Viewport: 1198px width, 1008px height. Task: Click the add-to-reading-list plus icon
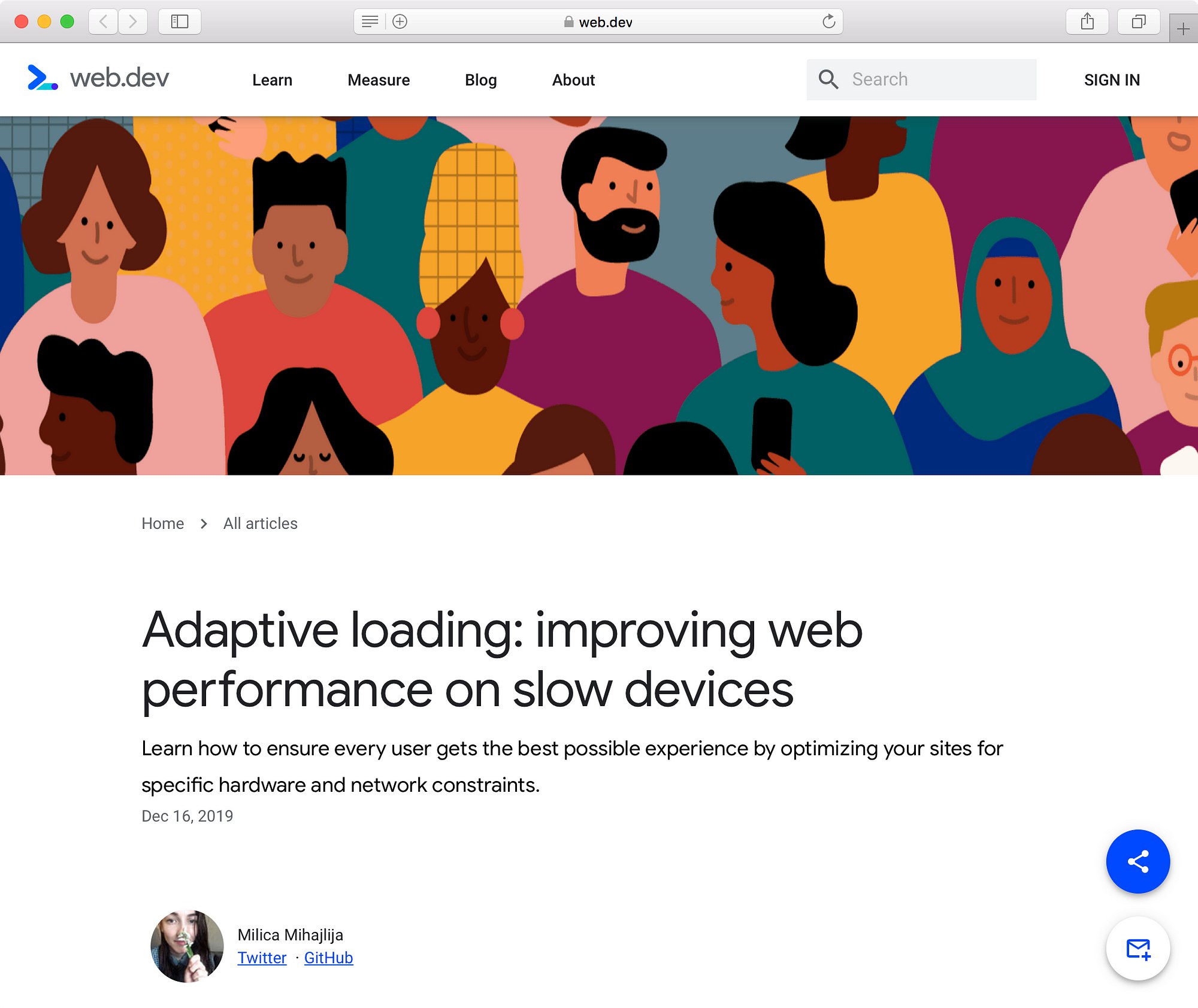tap(400, 22)
